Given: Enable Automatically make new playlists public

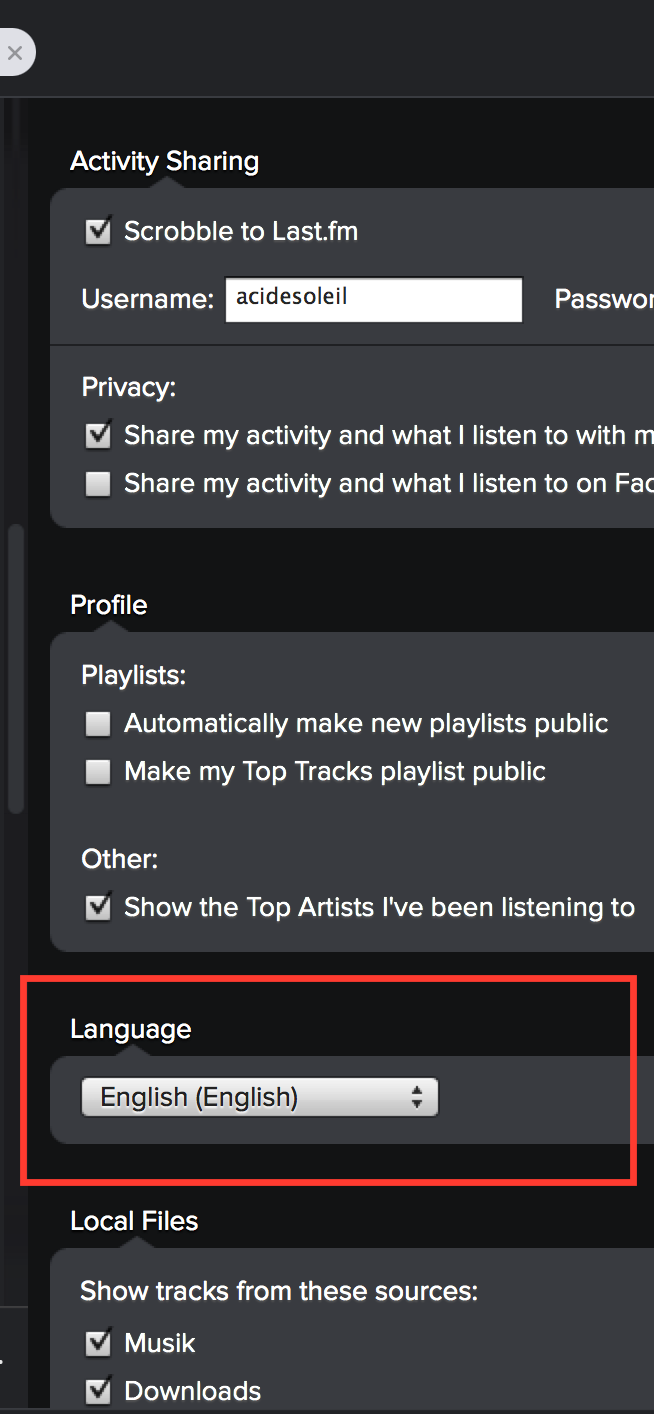Looking at the screenshot, I should (98, 724).
